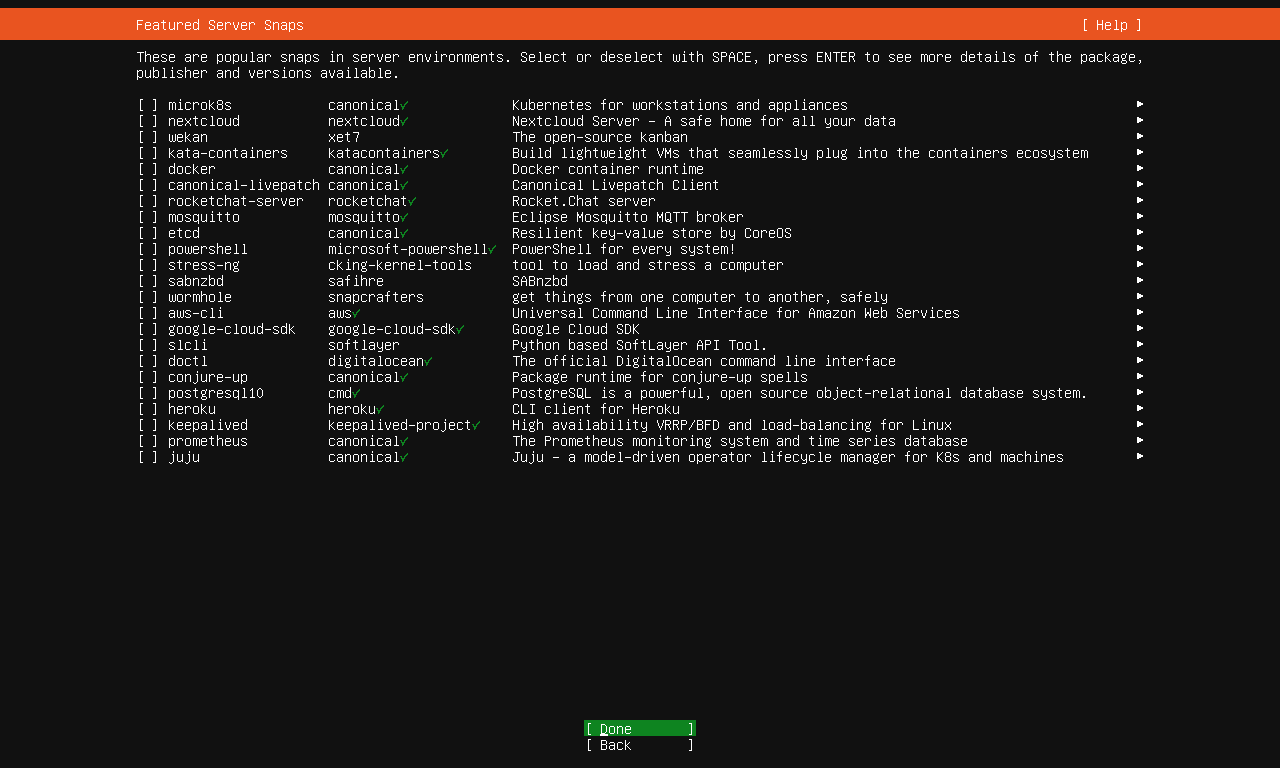Expand details for the etcd snap

coord(1139,233)
